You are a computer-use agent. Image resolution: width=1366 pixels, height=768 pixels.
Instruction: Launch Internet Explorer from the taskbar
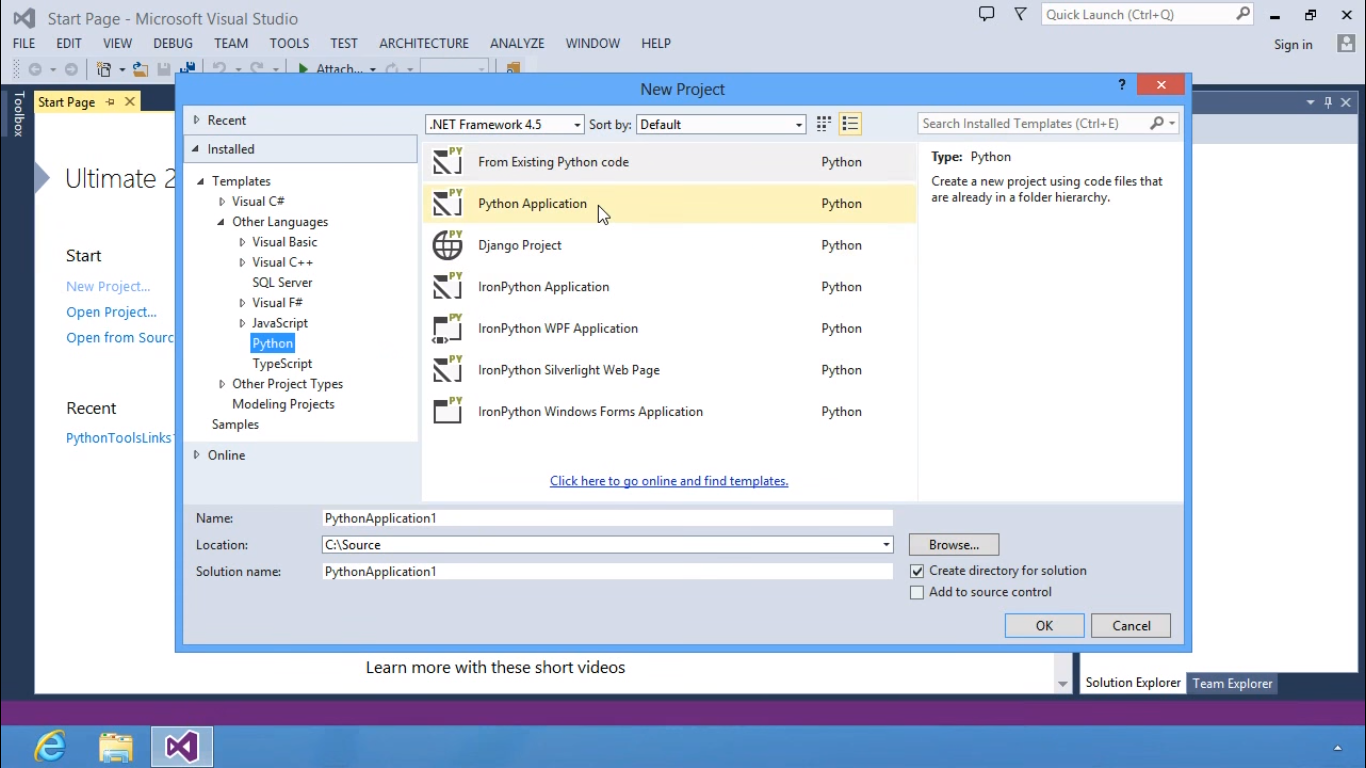(x=49, y=746)
